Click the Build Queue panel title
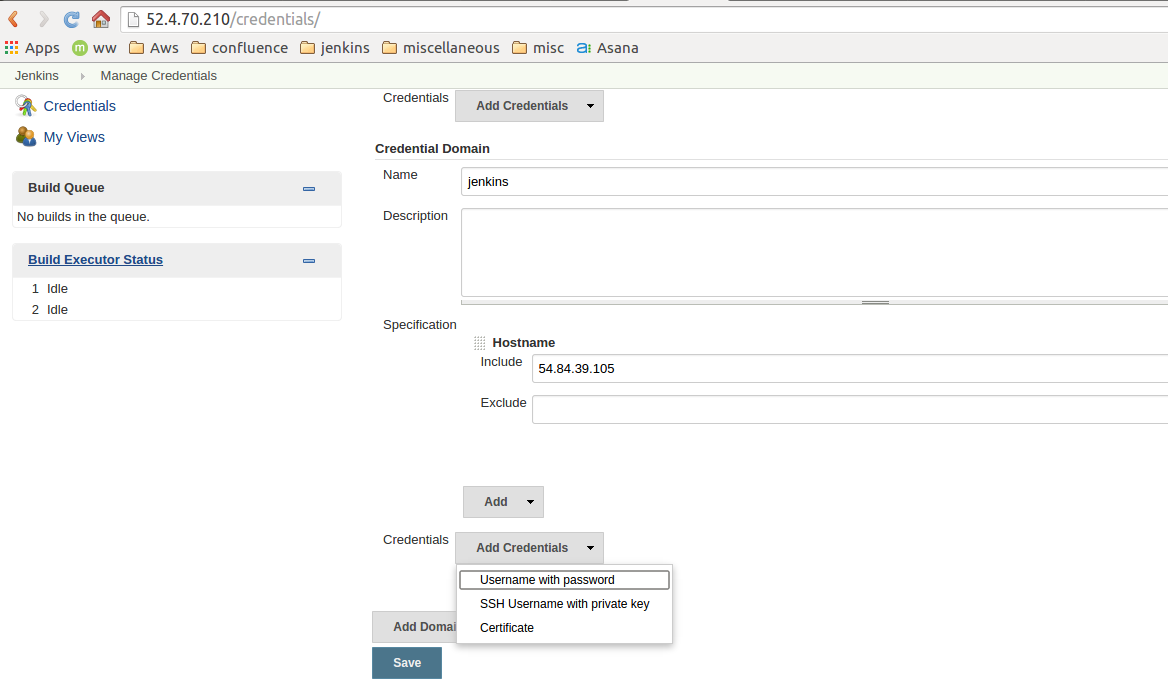 pos(66,188)
